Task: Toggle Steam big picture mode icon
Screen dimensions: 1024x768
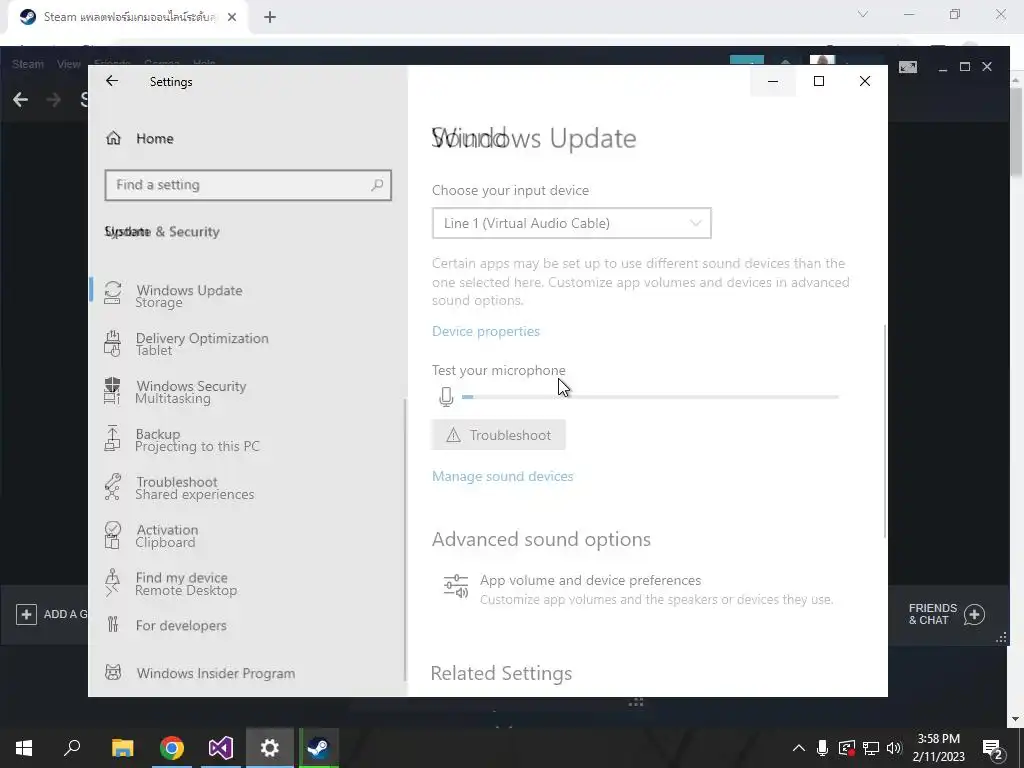Action: click(908, 67)
